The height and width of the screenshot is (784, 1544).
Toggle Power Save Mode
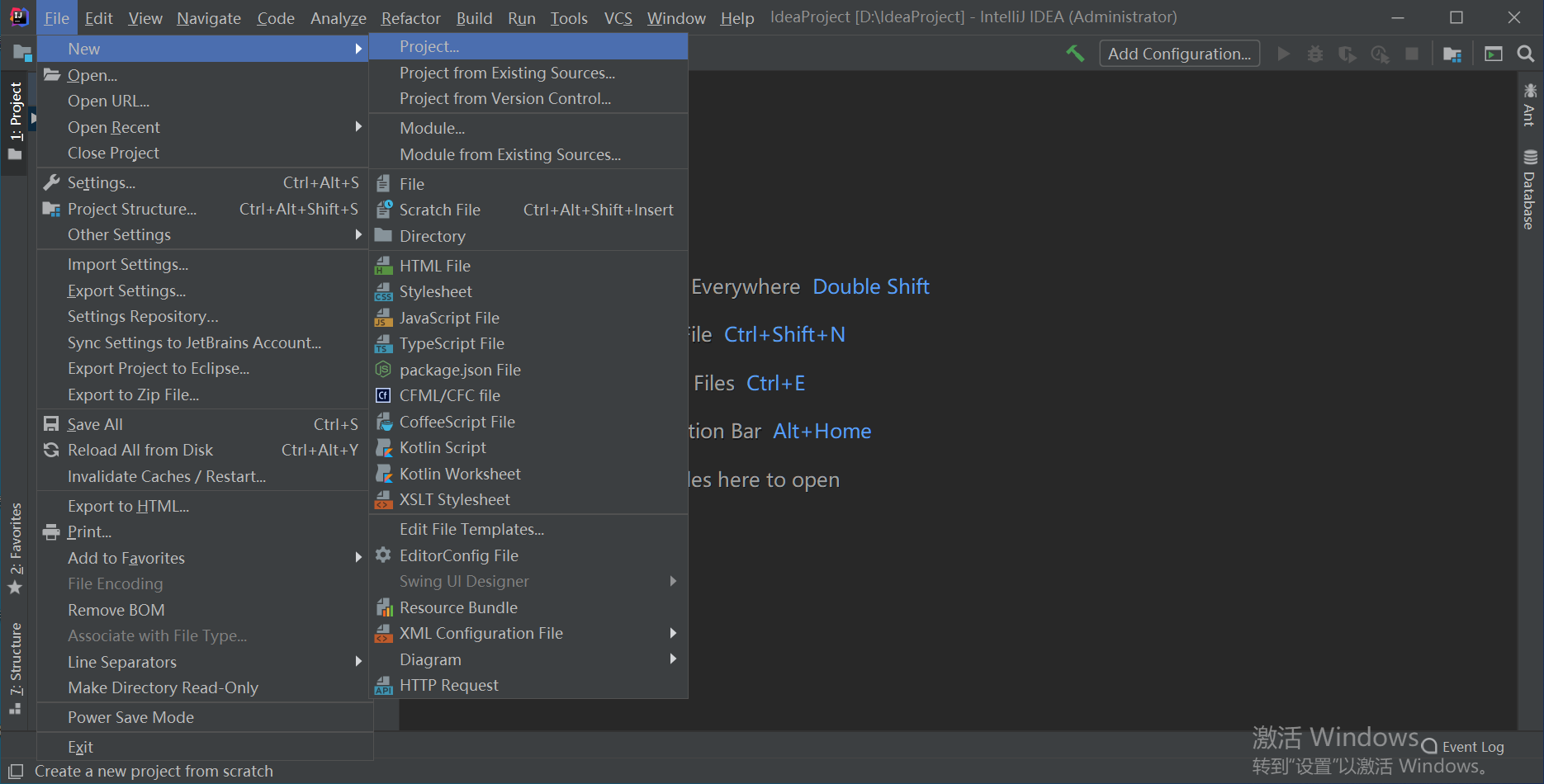(205, 717)
